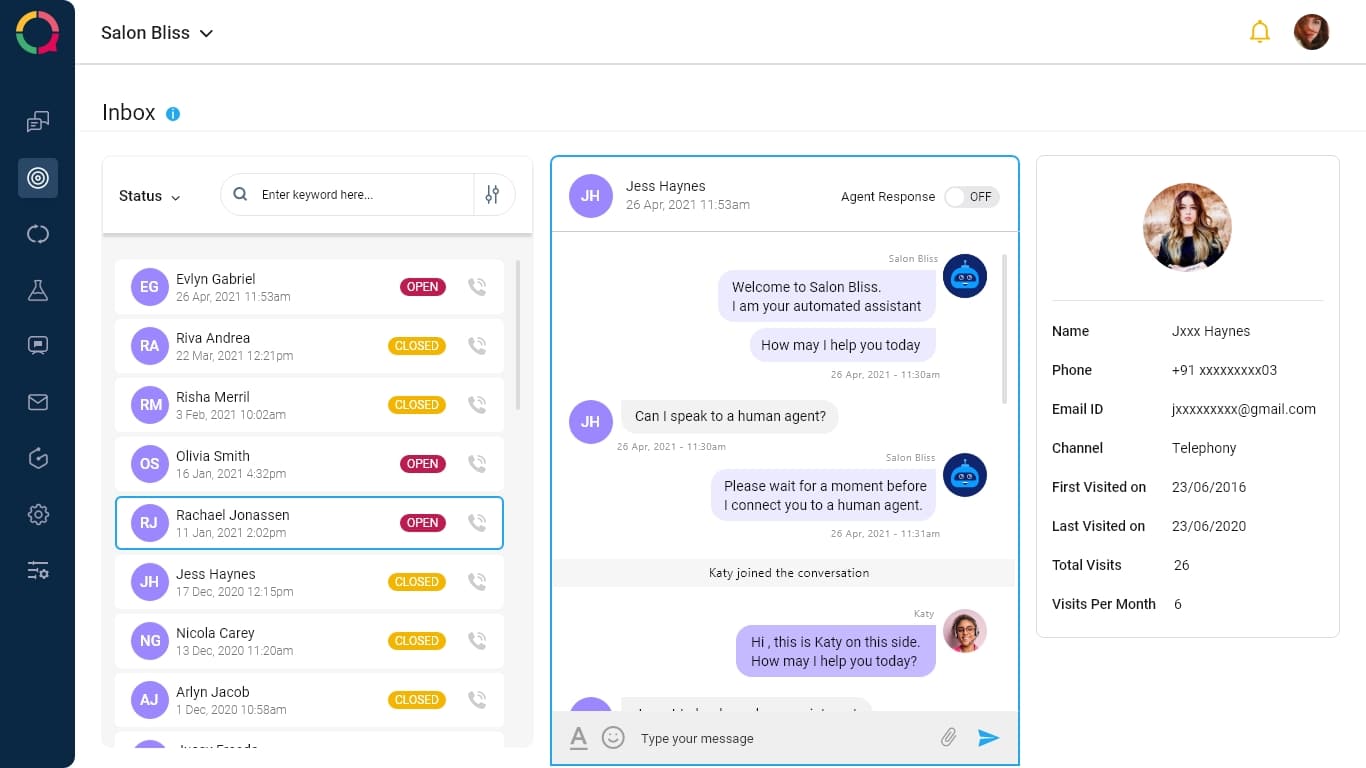The image size is (1366, 768).
Task: Open the lab flask icon in sidebar
Action: point(38,290)
